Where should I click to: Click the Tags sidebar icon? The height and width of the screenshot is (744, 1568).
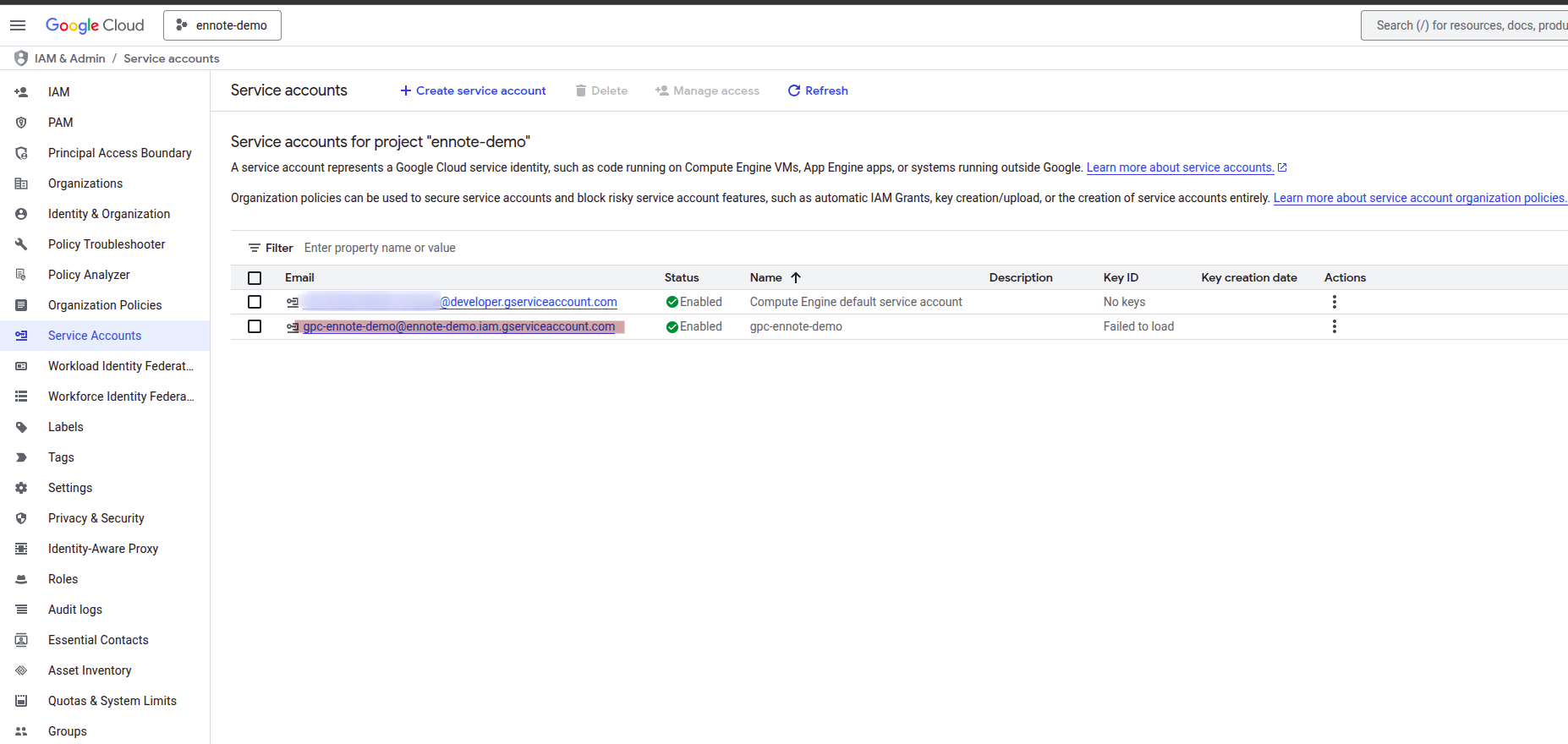coord(21,457)
